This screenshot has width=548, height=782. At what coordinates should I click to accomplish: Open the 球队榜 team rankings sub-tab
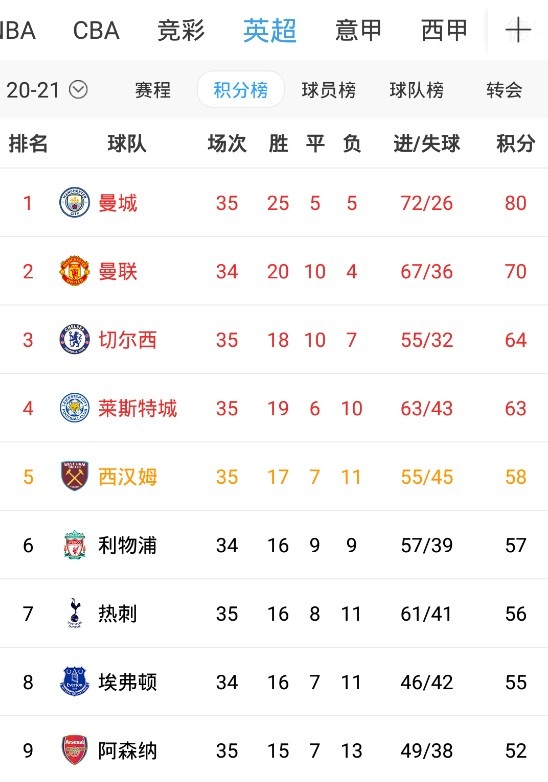[416, 90]
